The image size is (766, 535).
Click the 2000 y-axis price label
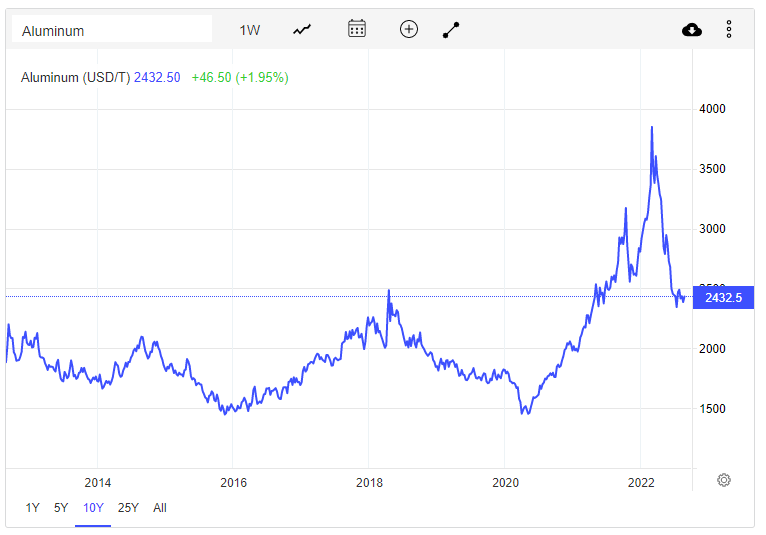712,349
